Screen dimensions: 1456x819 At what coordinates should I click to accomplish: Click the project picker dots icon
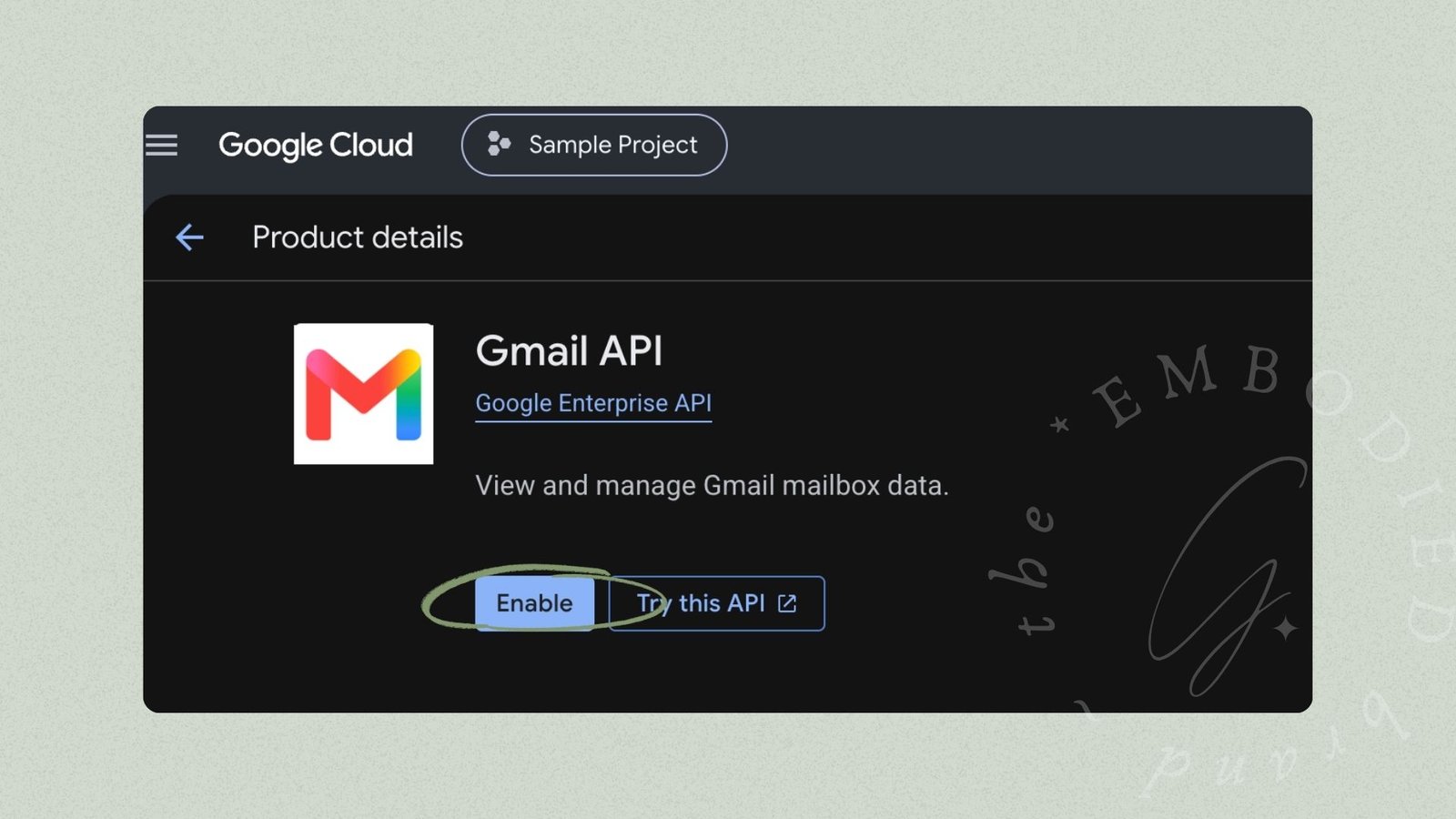tap(498, 144)
